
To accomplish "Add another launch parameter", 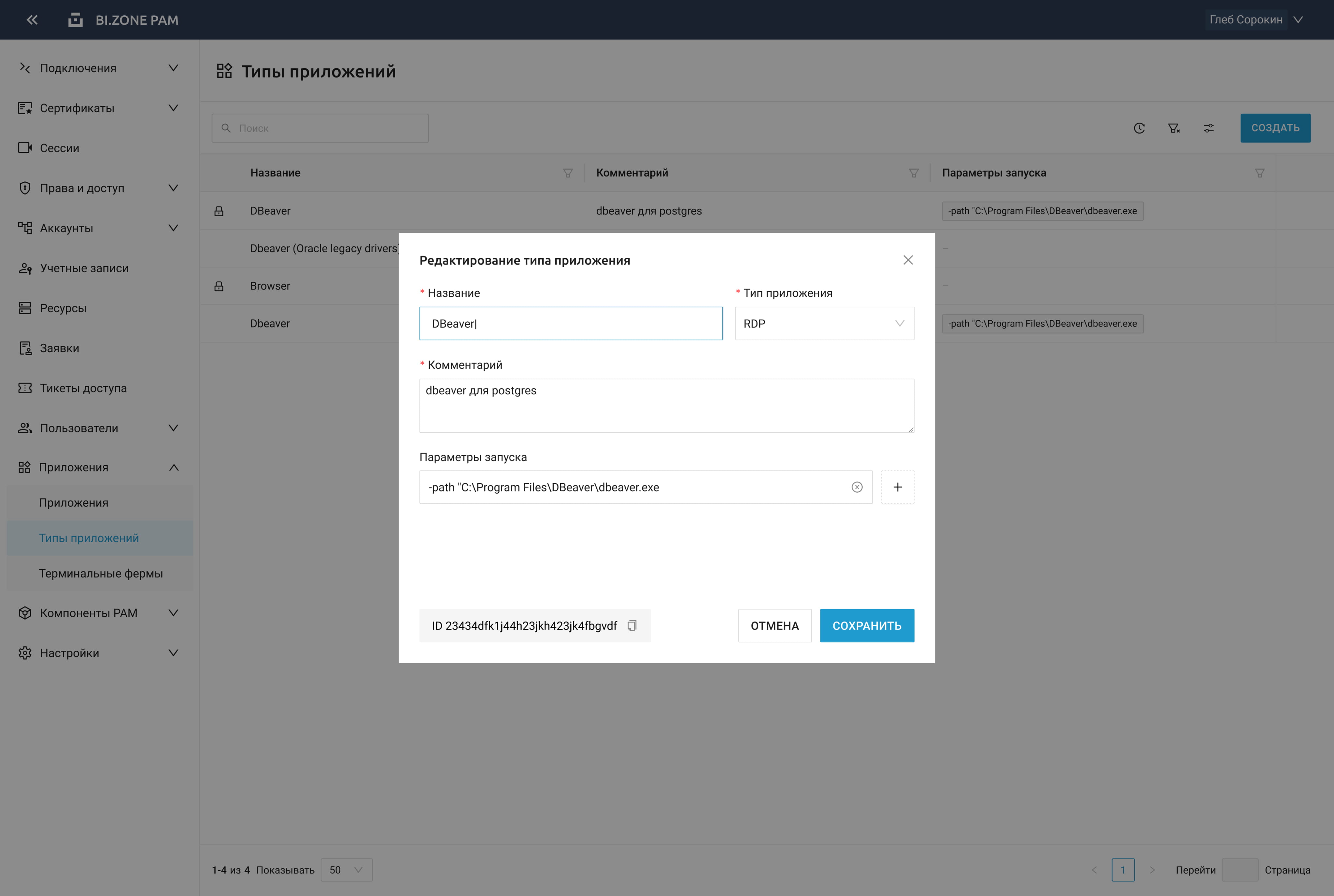I will 897,487.
